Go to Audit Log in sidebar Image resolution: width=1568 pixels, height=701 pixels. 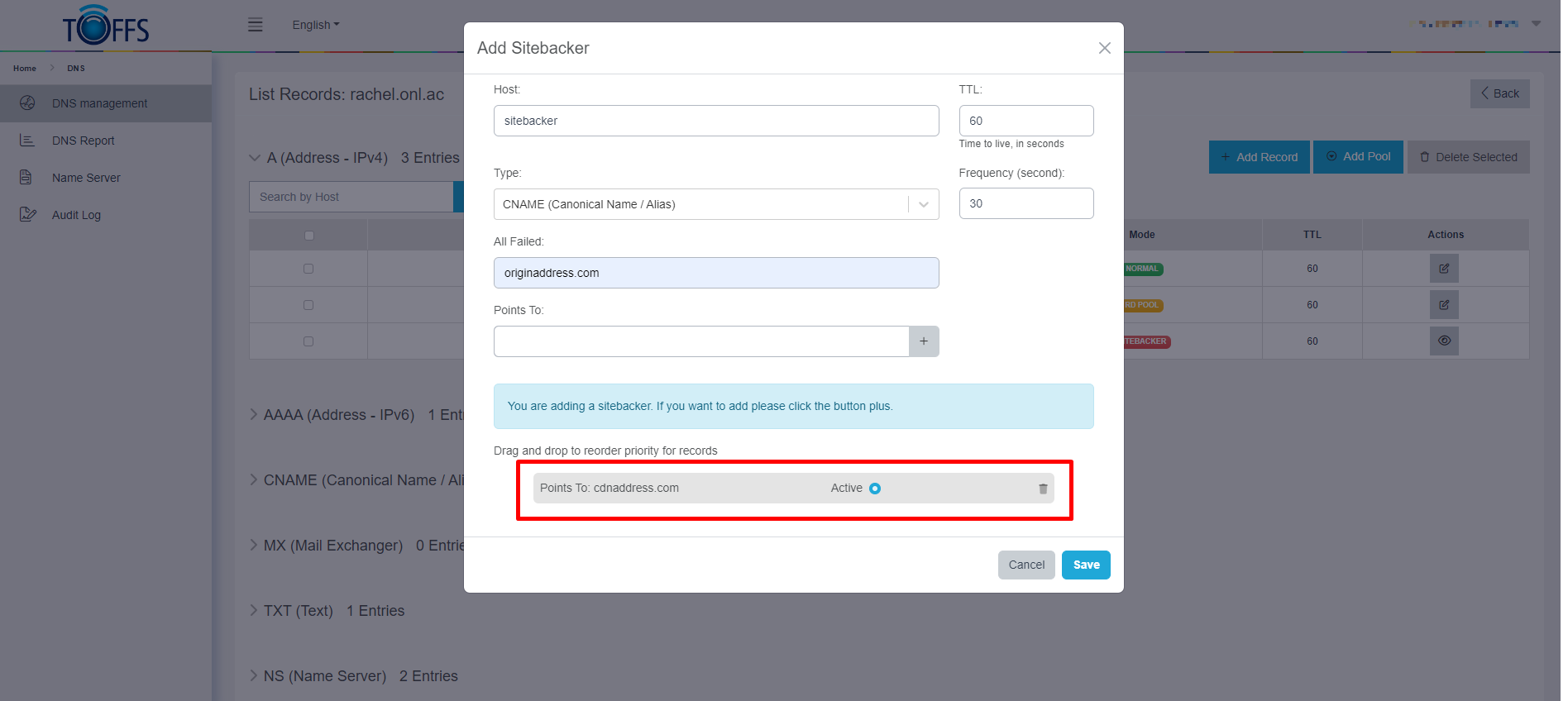click(76, 215)
